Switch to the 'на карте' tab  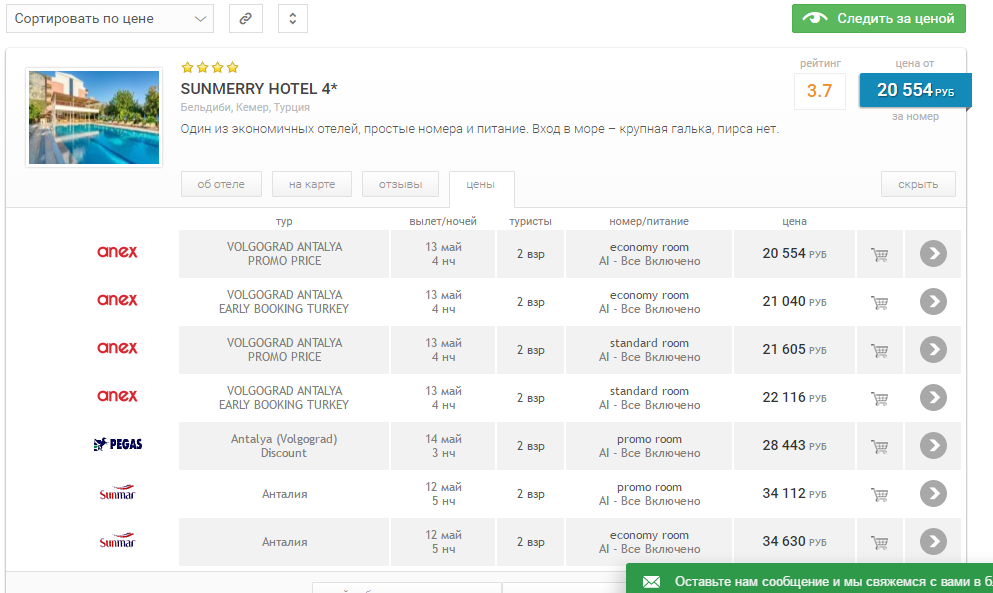(x=312, y=184)
